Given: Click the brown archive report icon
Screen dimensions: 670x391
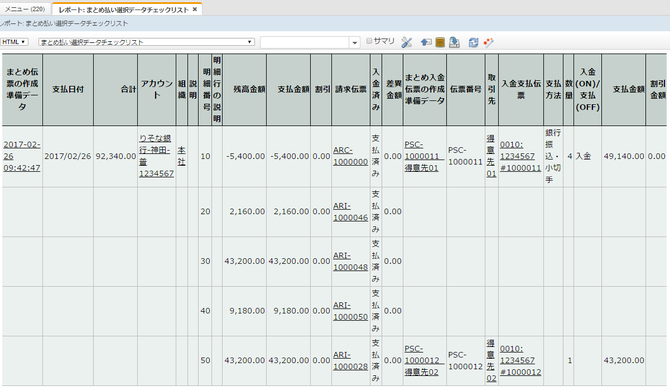Looking at the screenshot, I should (x=440, y=42).
